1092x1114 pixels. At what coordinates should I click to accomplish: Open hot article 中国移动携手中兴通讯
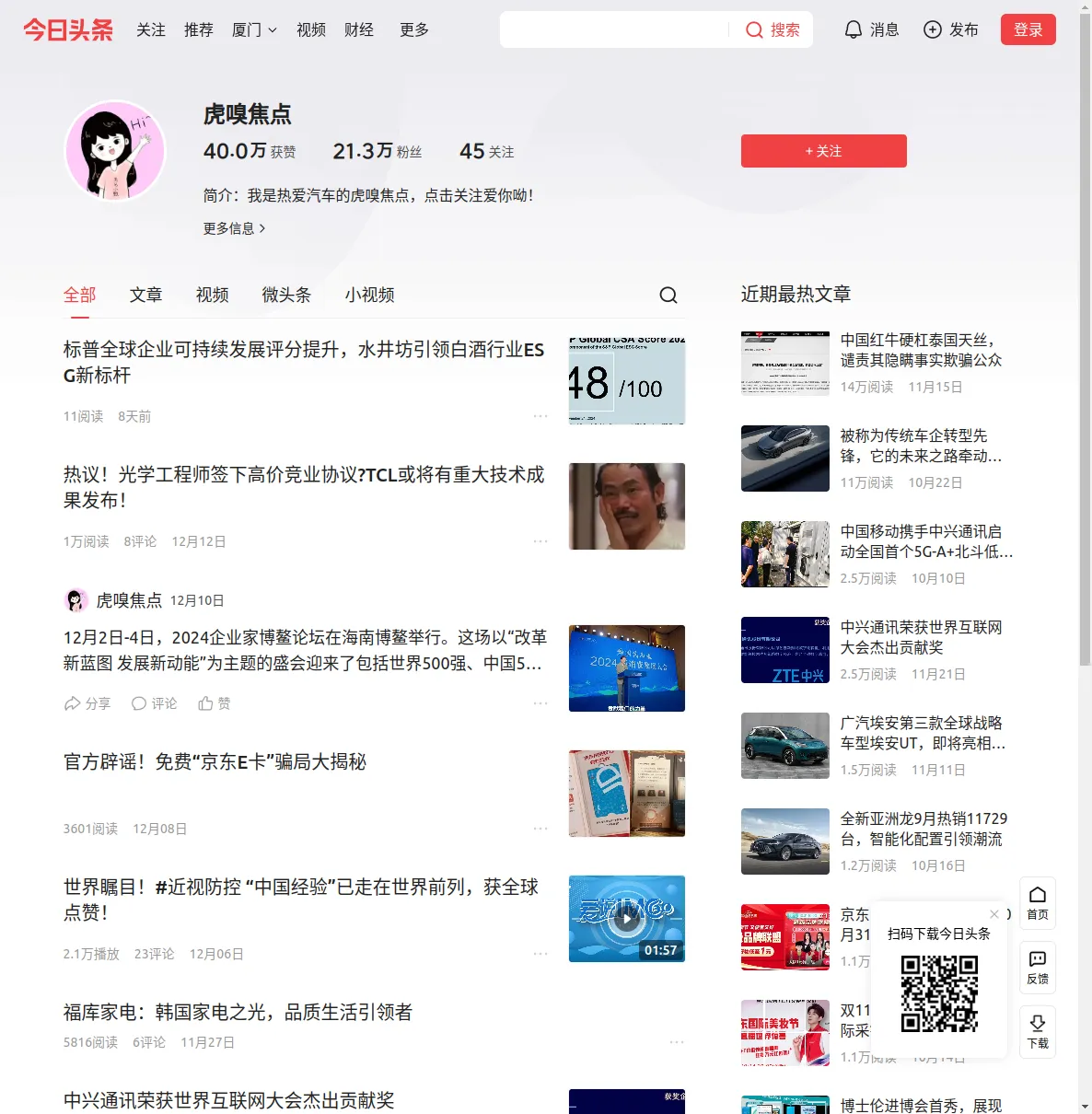[x=926, y=541]
